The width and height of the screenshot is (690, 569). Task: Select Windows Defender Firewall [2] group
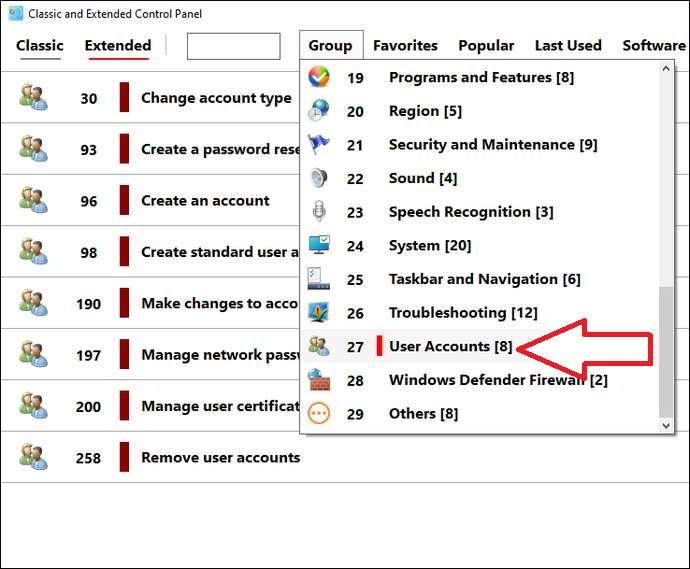pyautogui.click(x=498, y=380)
